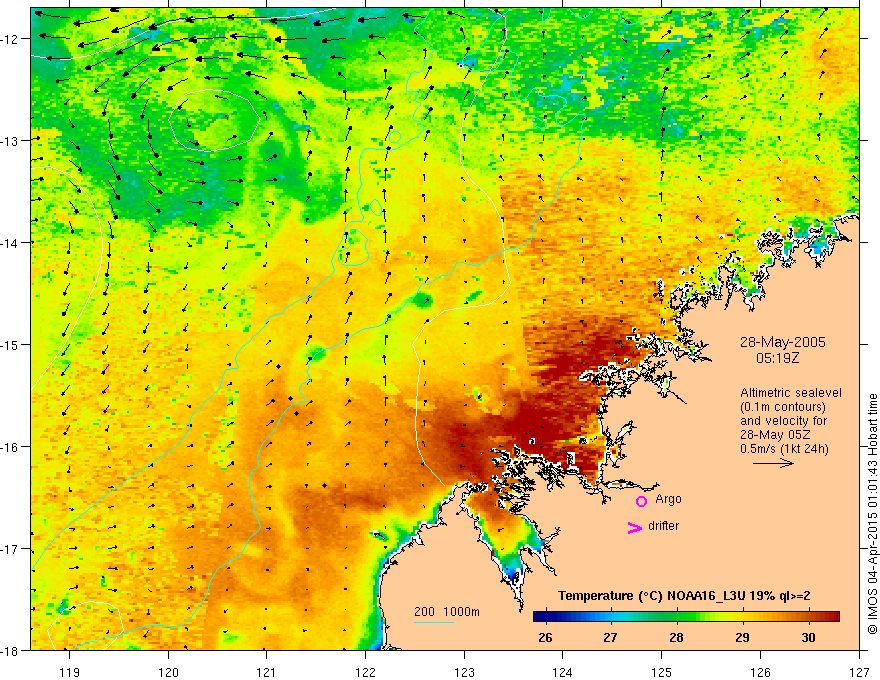The height and width of the screenshot is (680, 880).
Task: Click colorbar tick label 29
Action: [742, 637]
